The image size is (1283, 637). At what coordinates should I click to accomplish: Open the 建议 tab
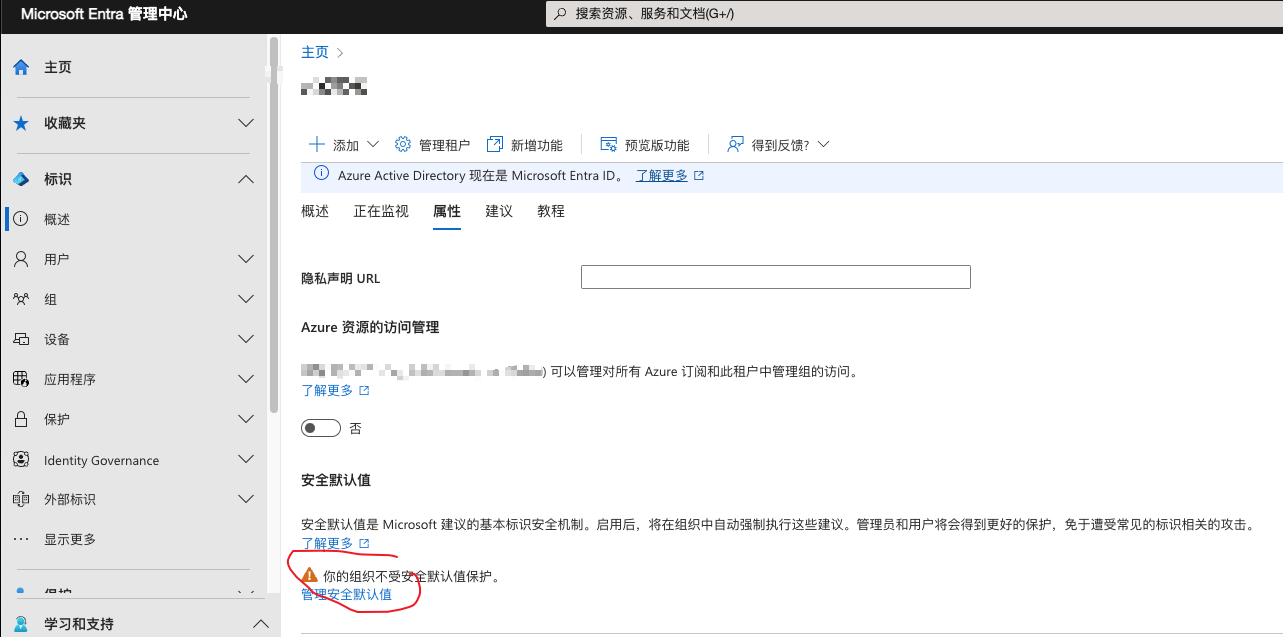pos(499,211)
